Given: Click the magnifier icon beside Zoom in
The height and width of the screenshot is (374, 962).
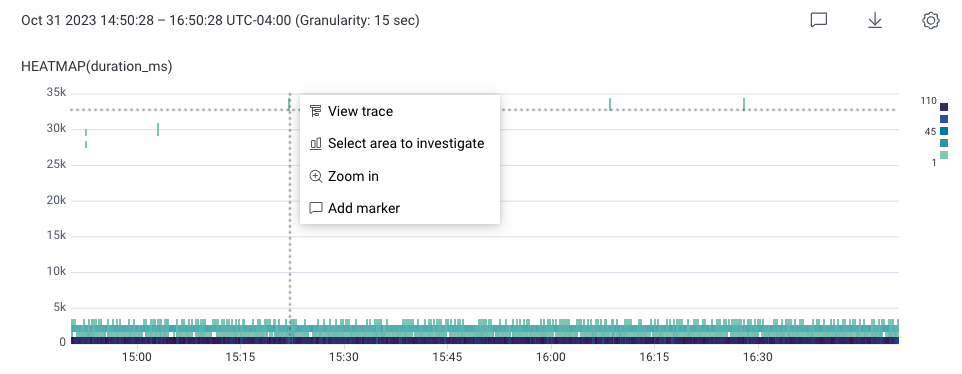Looking at the screenshot, I should (316, 176).
